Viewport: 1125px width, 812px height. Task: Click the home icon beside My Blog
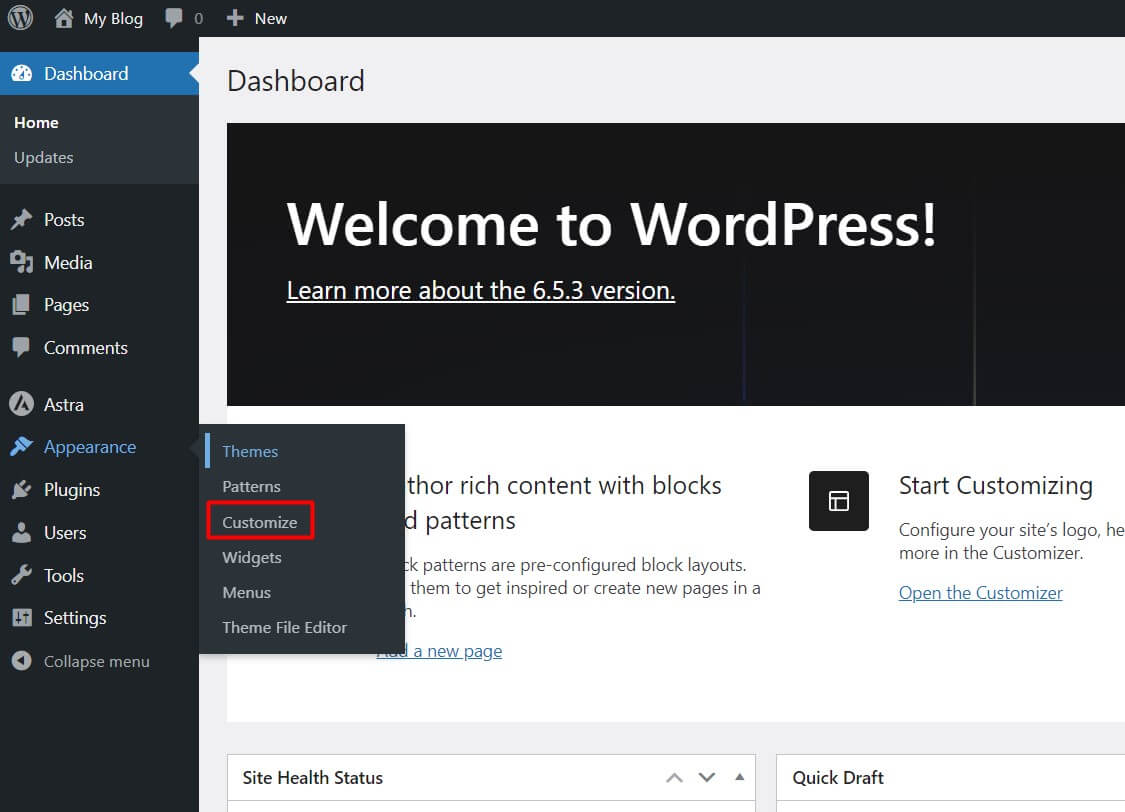(x=63, y=18)
